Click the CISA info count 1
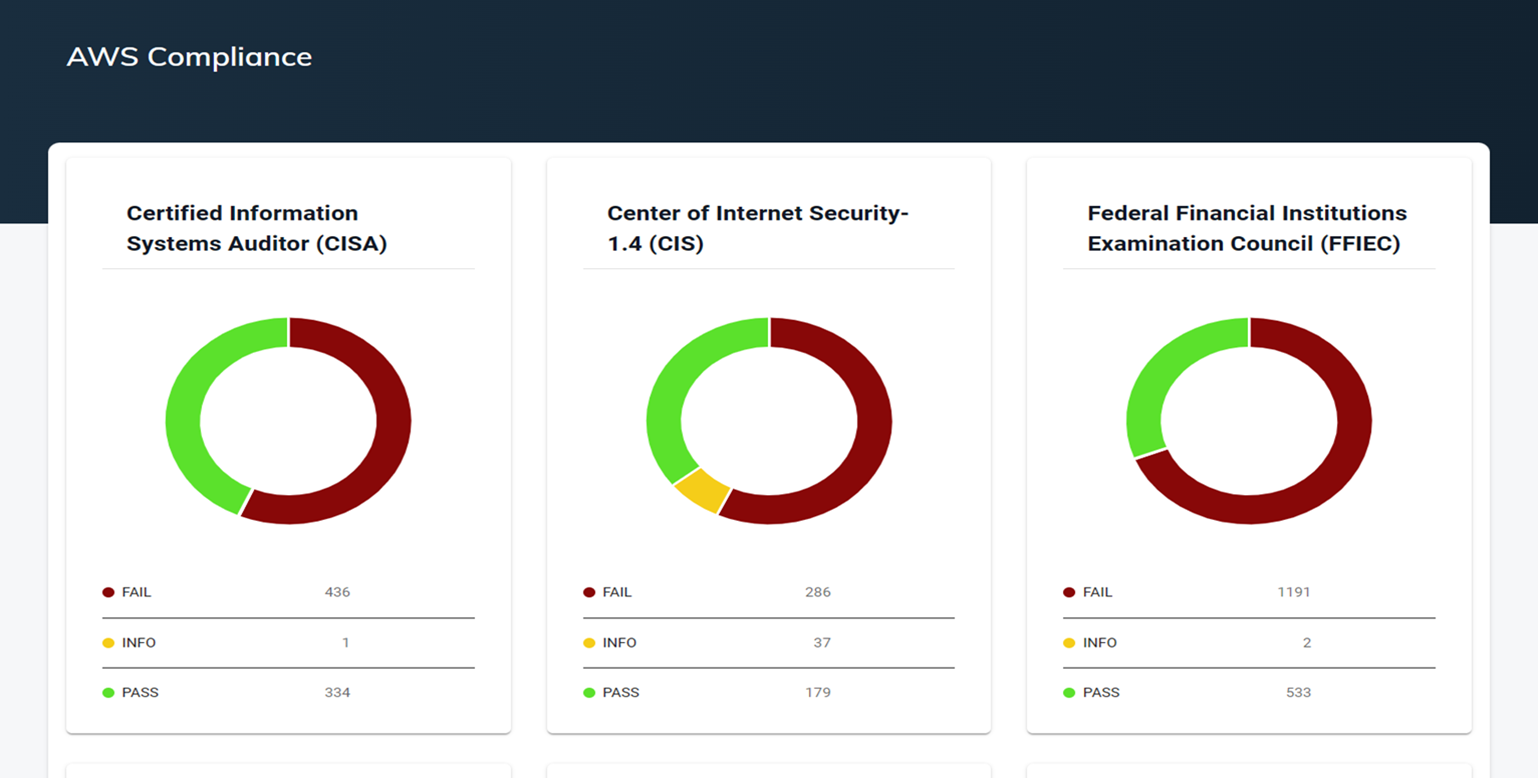This screenshot has height=778, width=1538. [x=346, y=642]
